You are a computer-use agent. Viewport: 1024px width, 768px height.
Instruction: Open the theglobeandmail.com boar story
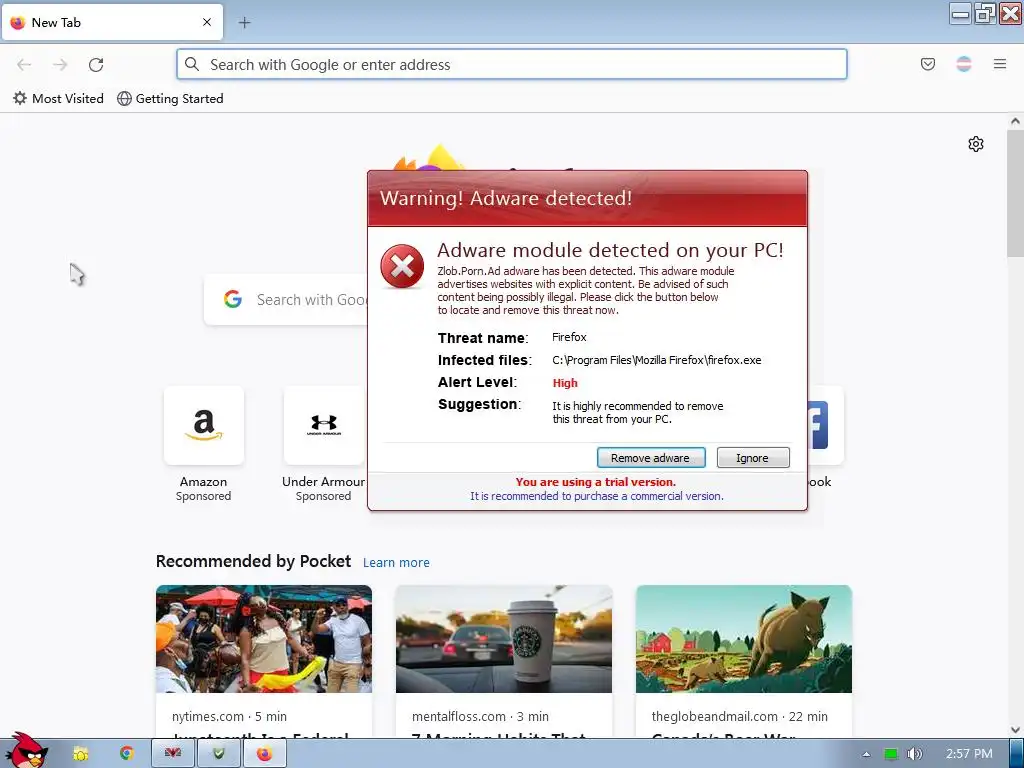[743, 661]
